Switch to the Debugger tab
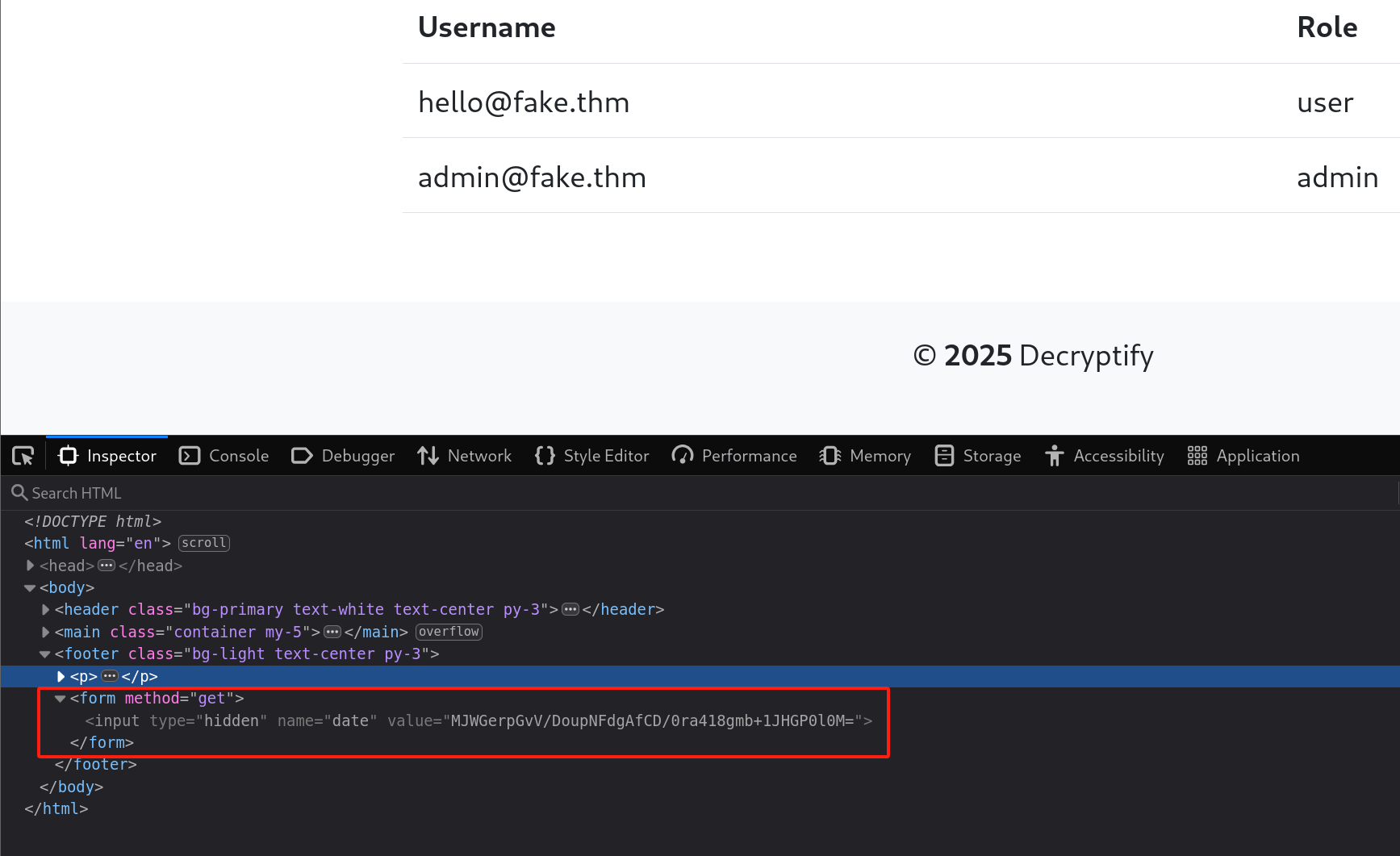Image resolution: width=1400 pixels, height=856 pixels. pyautogui.click(x=342, y=455)
